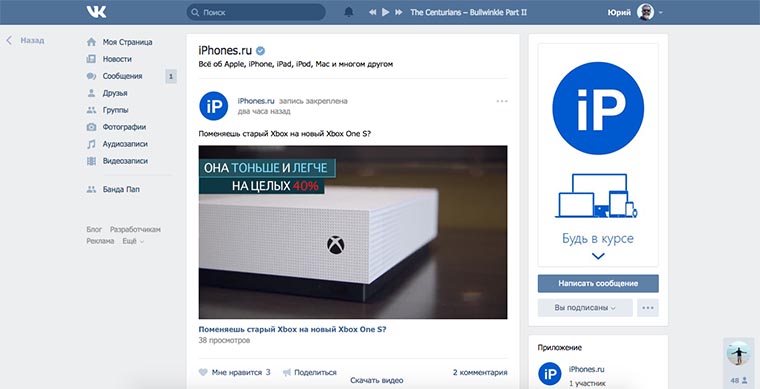760x389 pixels.
Task: Play the Xbox One S video thumbnail
Action: [x=353, y=232]
